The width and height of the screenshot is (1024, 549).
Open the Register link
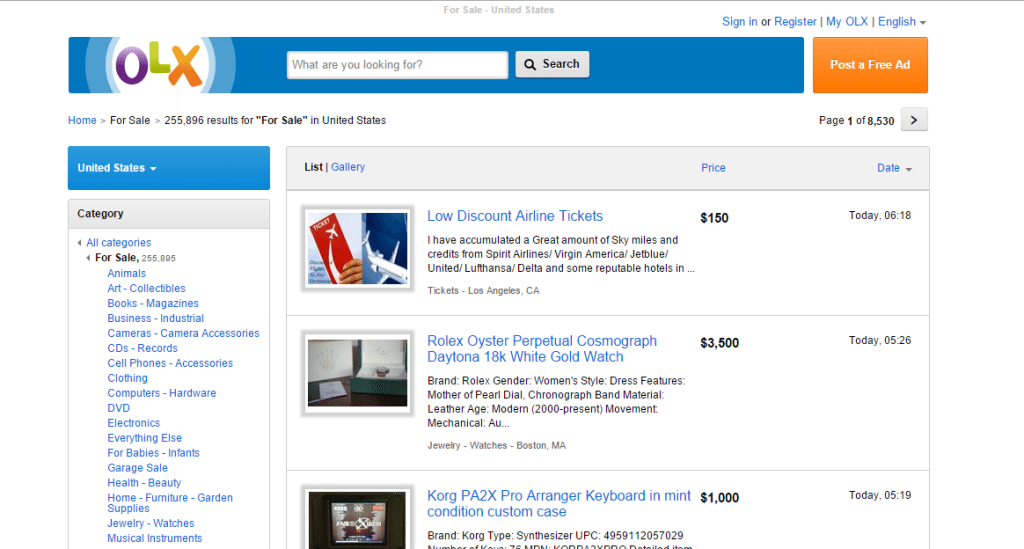coord(795,22)
